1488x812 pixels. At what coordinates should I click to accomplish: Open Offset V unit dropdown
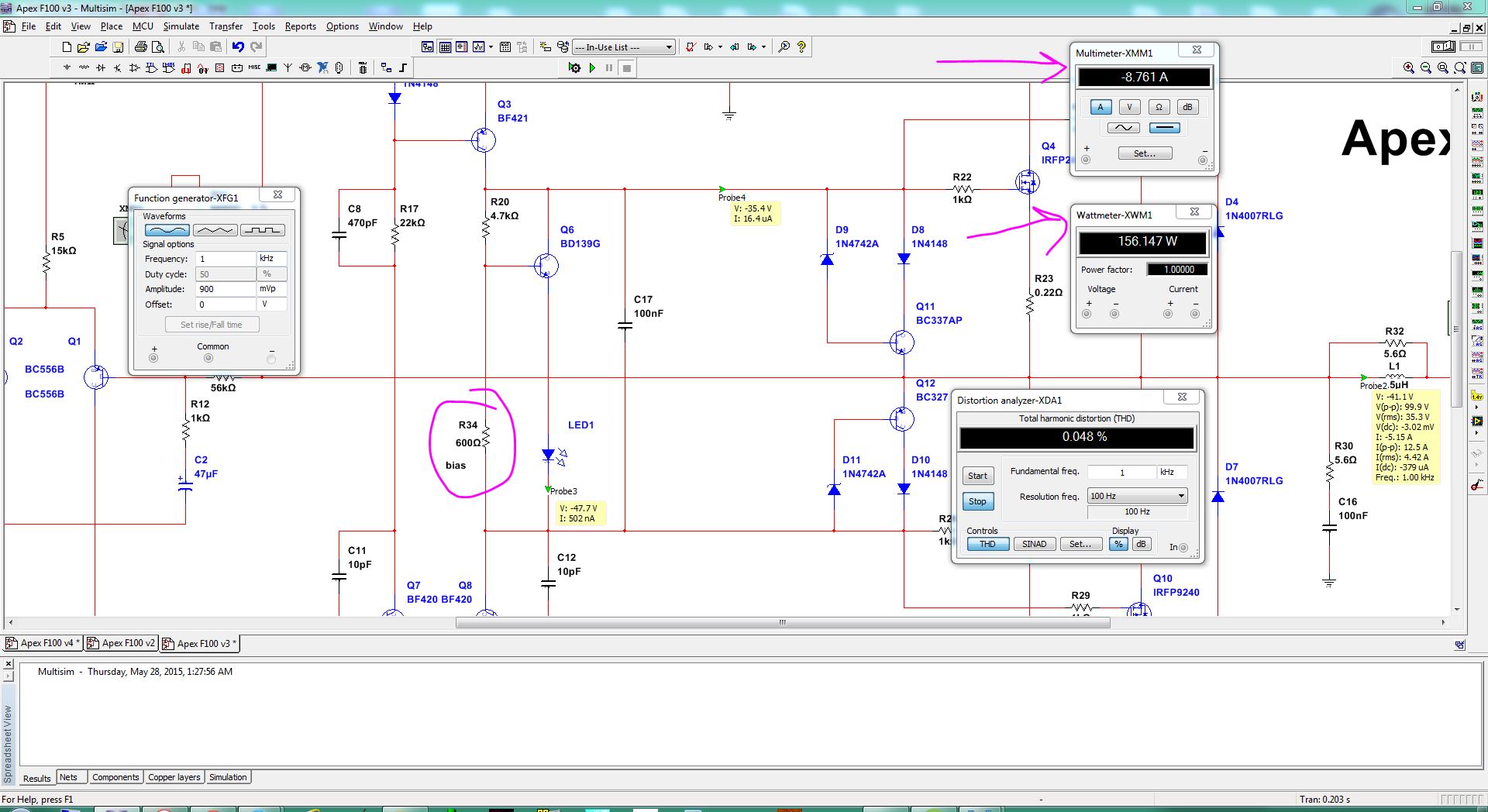point(272,304)
